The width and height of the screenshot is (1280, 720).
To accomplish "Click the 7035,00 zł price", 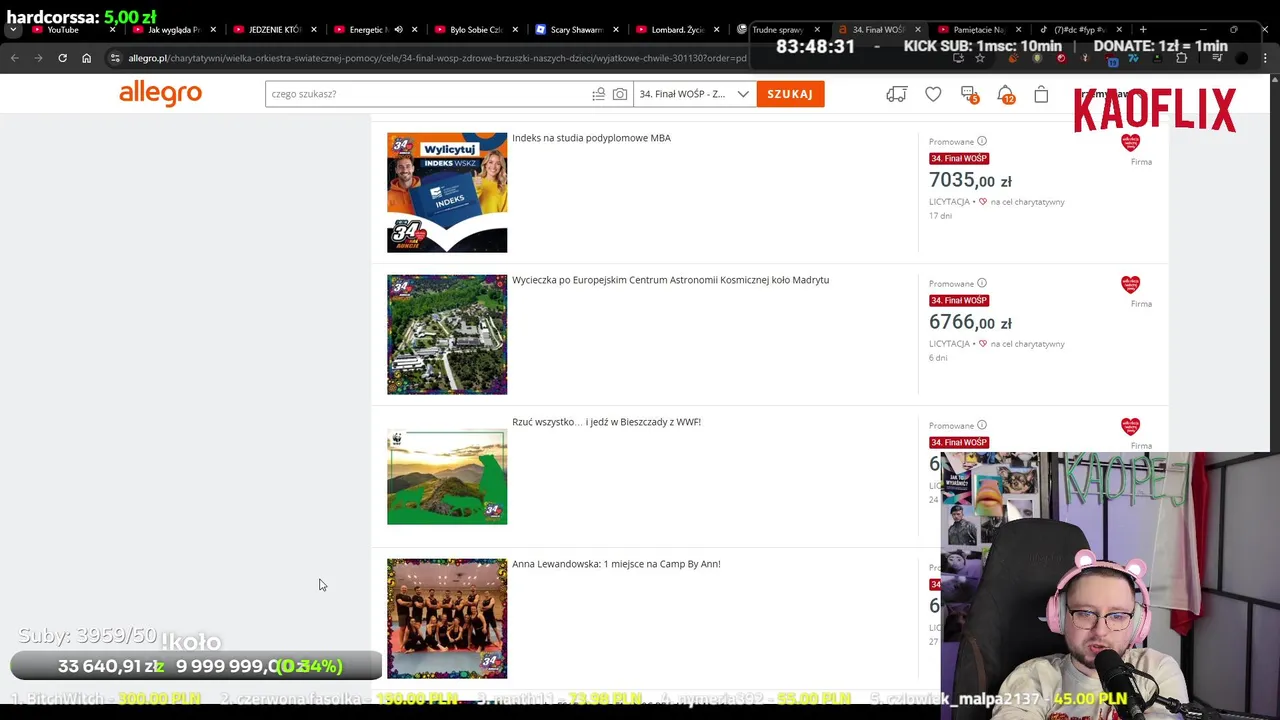I will pos(970,180).
